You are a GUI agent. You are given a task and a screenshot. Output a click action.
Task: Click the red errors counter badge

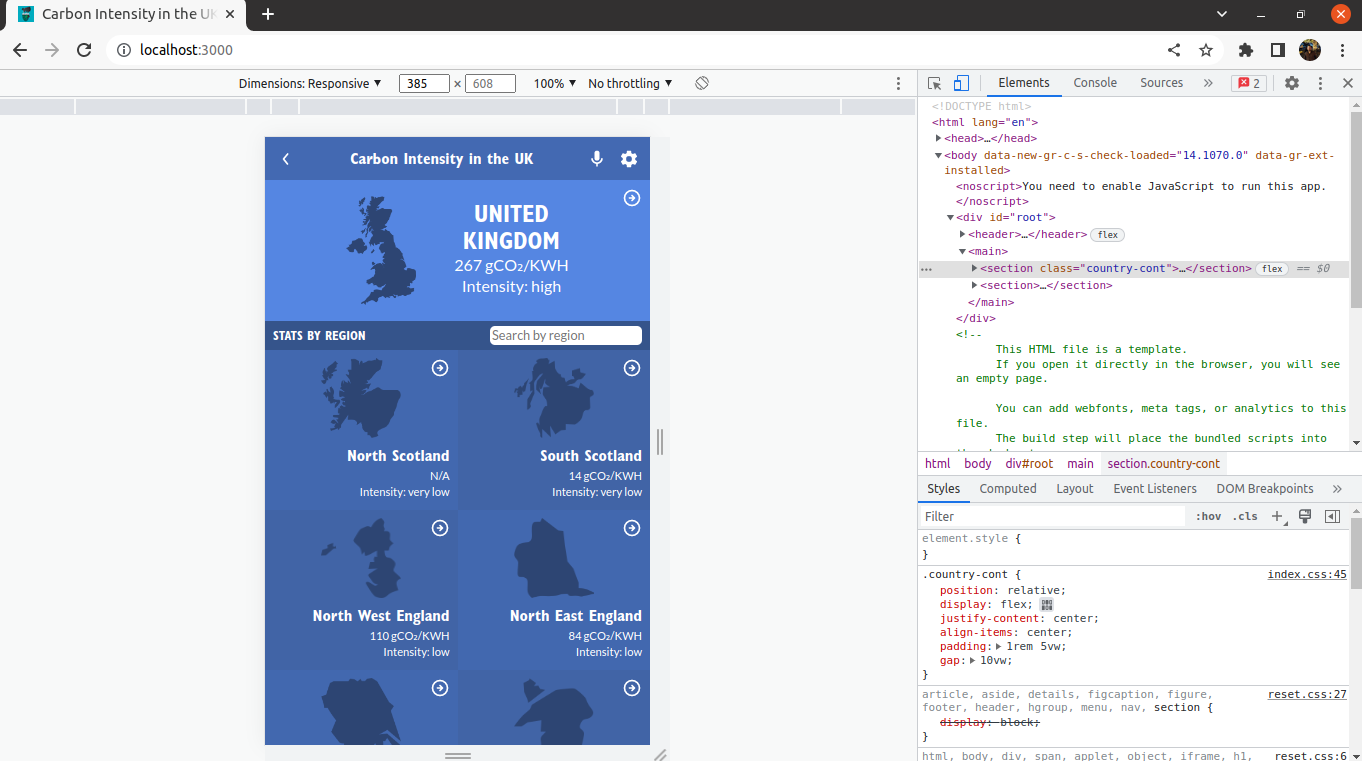[1249, 83]
